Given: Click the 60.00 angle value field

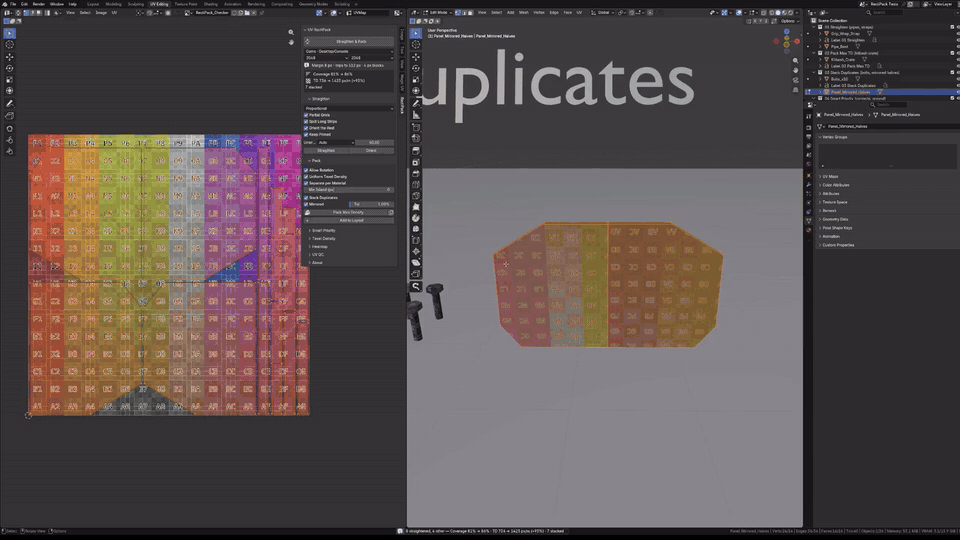Looking at the screenshot, I should coord(374,143).
